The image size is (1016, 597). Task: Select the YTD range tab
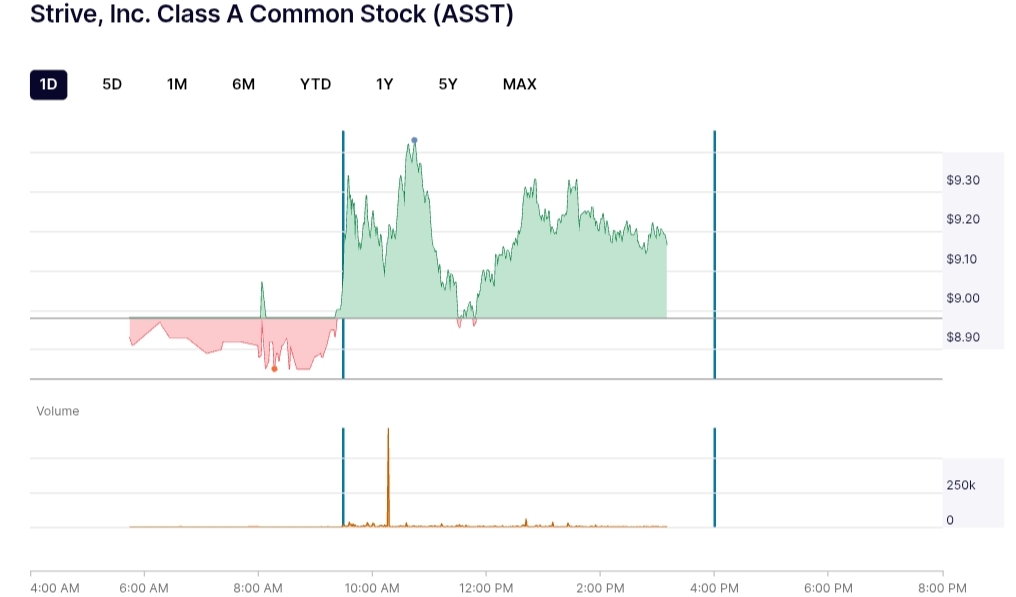[315, 84]
